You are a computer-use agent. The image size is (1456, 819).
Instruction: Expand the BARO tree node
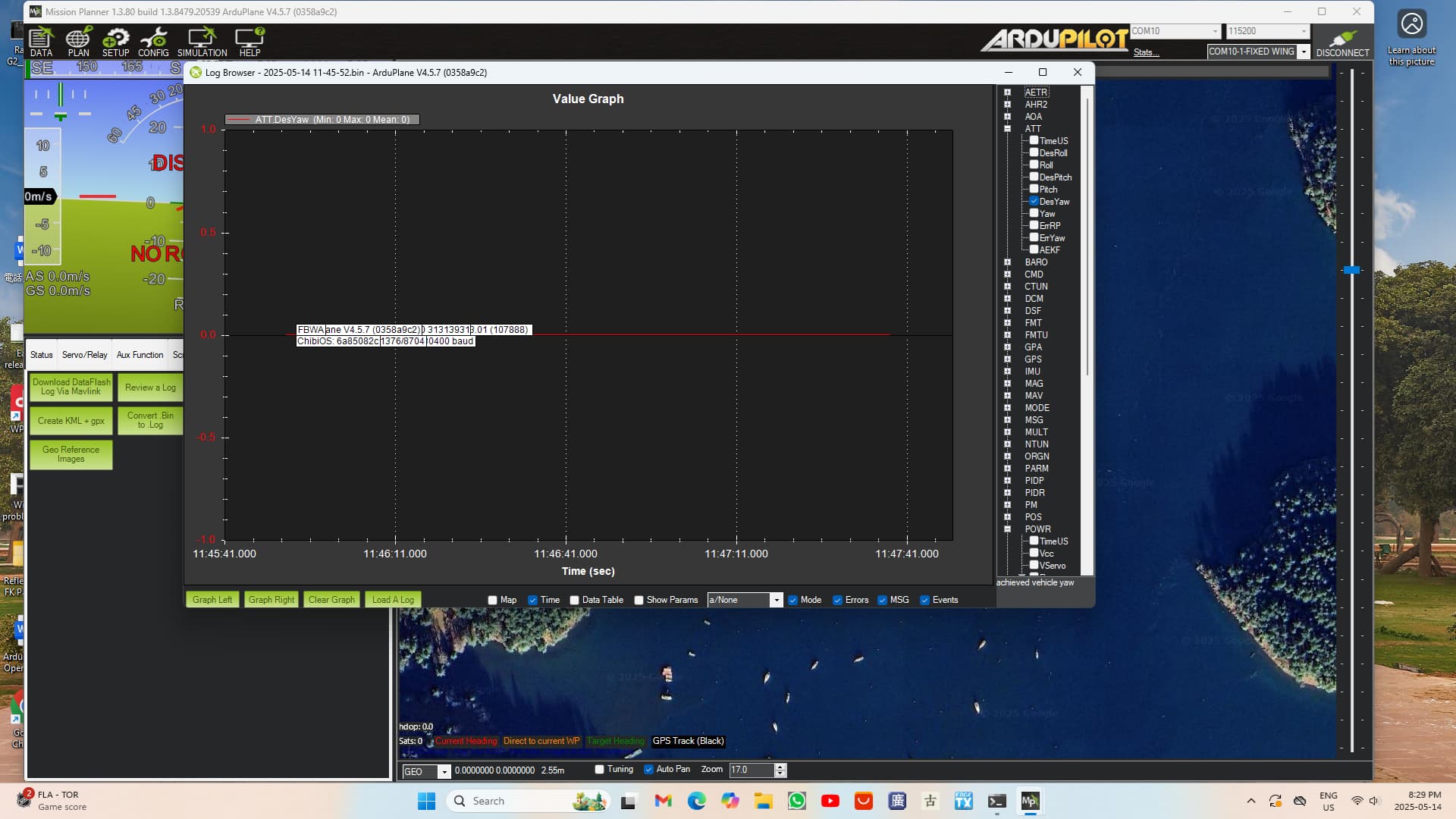(x=1007, y=262)
